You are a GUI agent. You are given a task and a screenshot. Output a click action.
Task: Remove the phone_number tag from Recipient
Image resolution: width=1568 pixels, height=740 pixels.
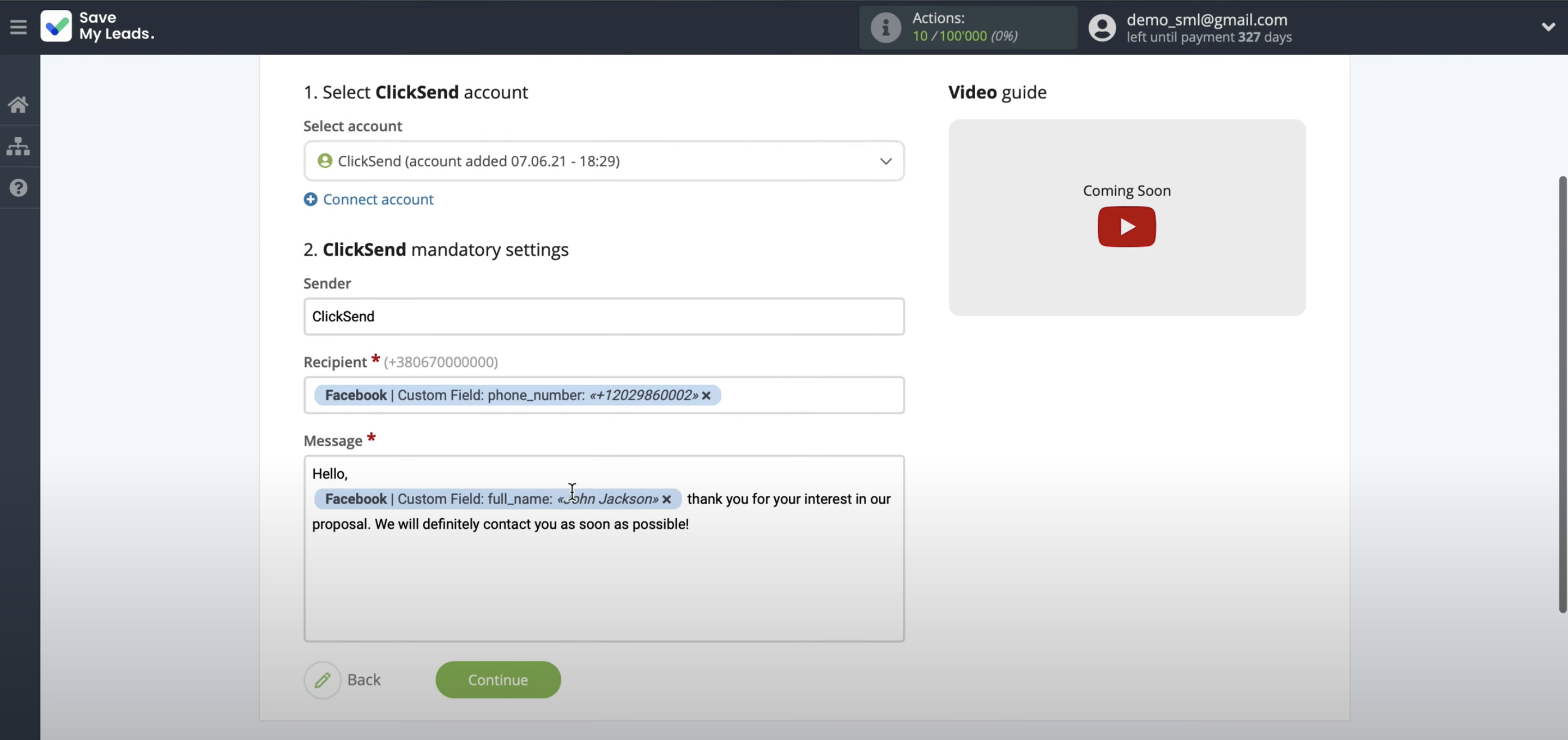tap(706, 395)
